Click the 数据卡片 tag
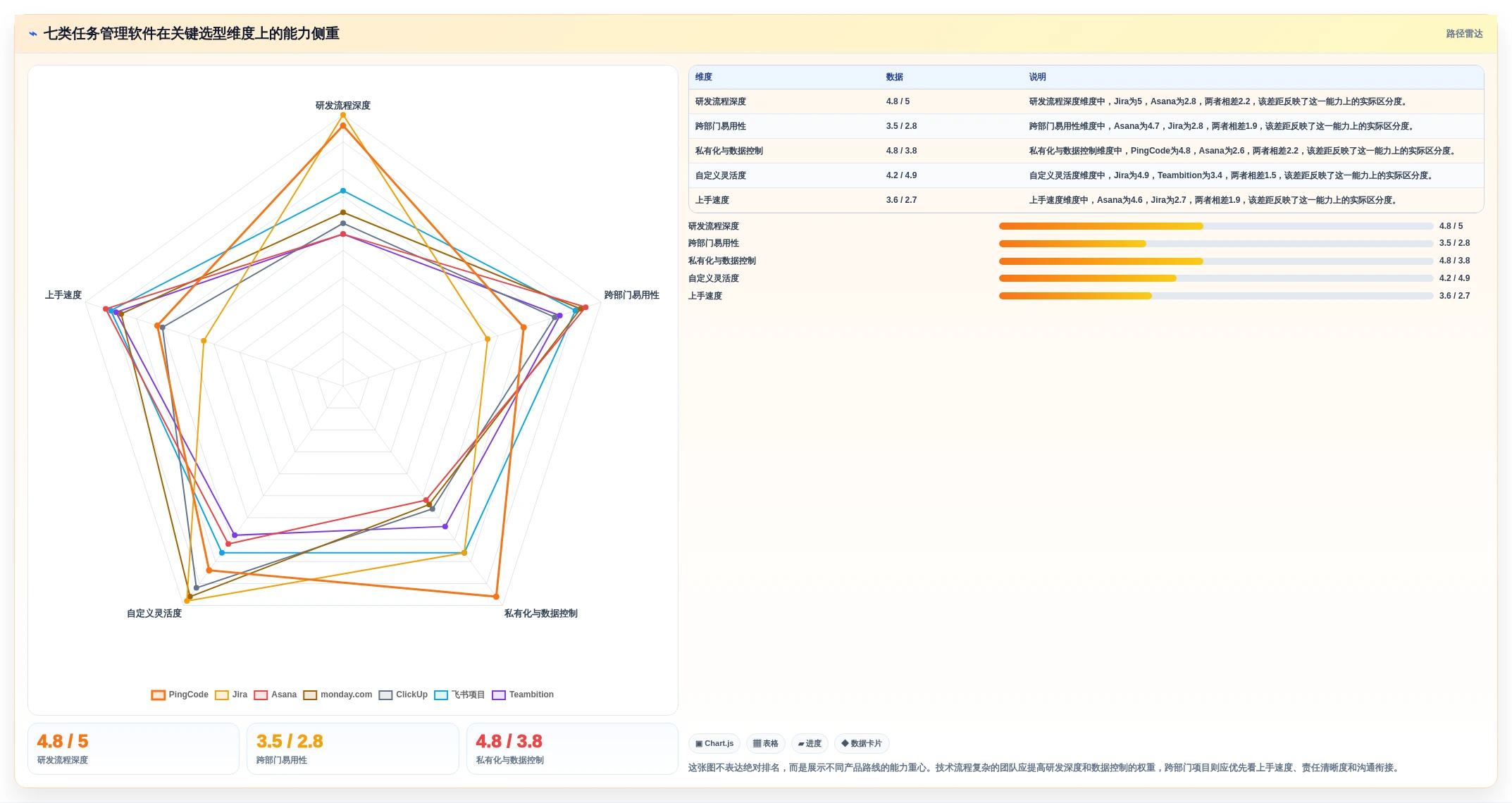The image size is (1512, 803). point(862,743)
